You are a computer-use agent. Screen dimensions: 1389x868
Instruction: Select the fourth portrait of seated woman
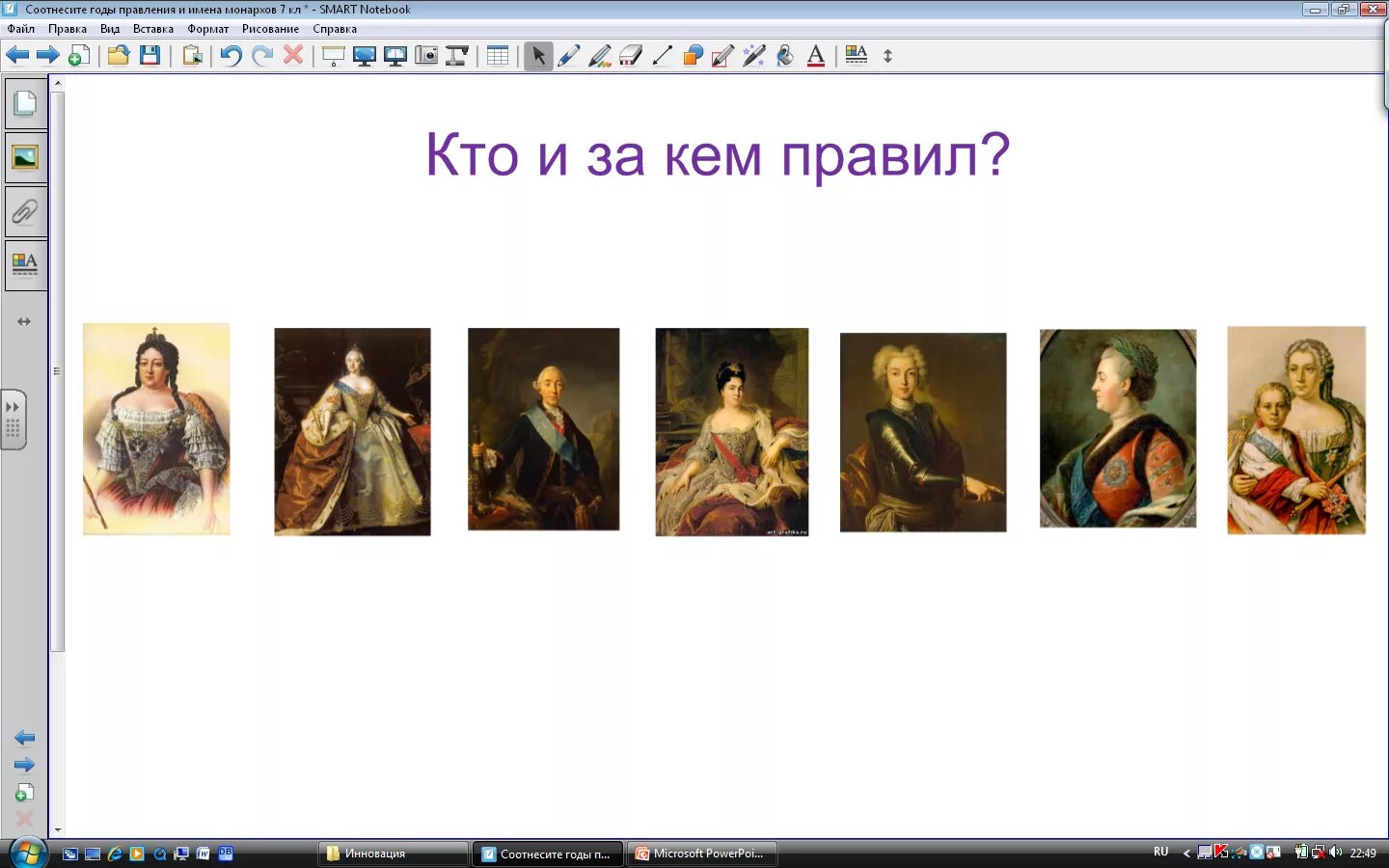(x=732, y=432)
